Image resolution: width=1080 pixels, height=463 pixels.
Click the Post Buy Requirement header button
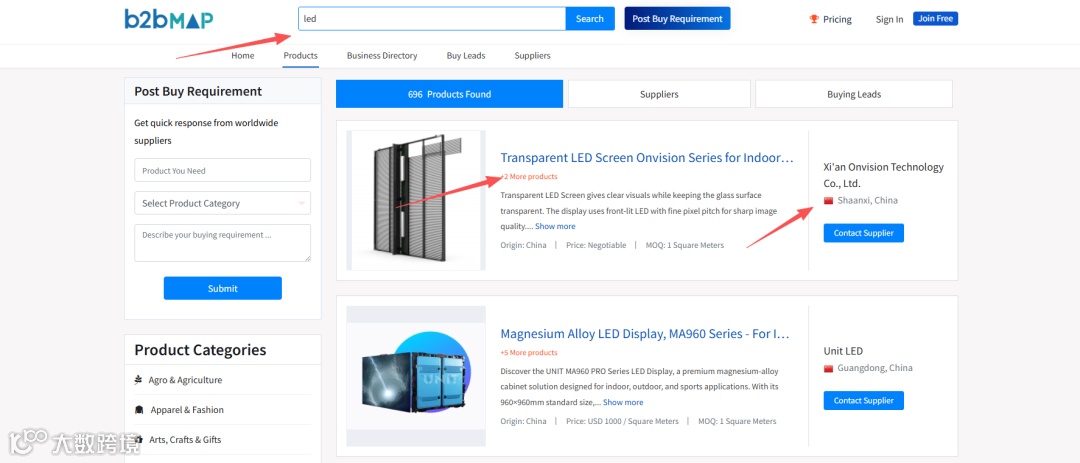(677, 19)
